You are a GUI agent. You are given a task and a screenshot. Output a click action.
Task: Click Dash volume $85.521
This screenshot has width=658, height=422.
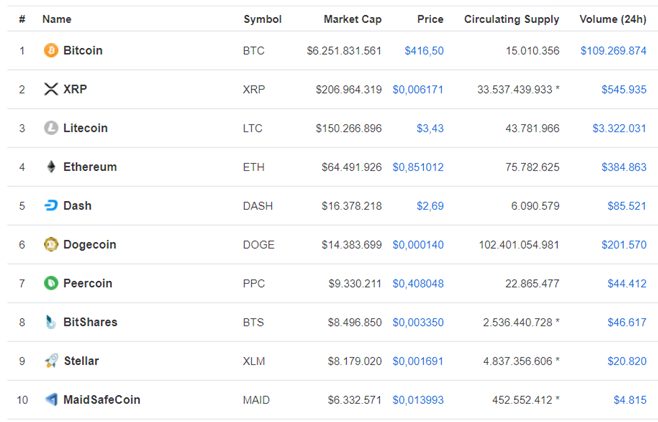click(627, 206)
